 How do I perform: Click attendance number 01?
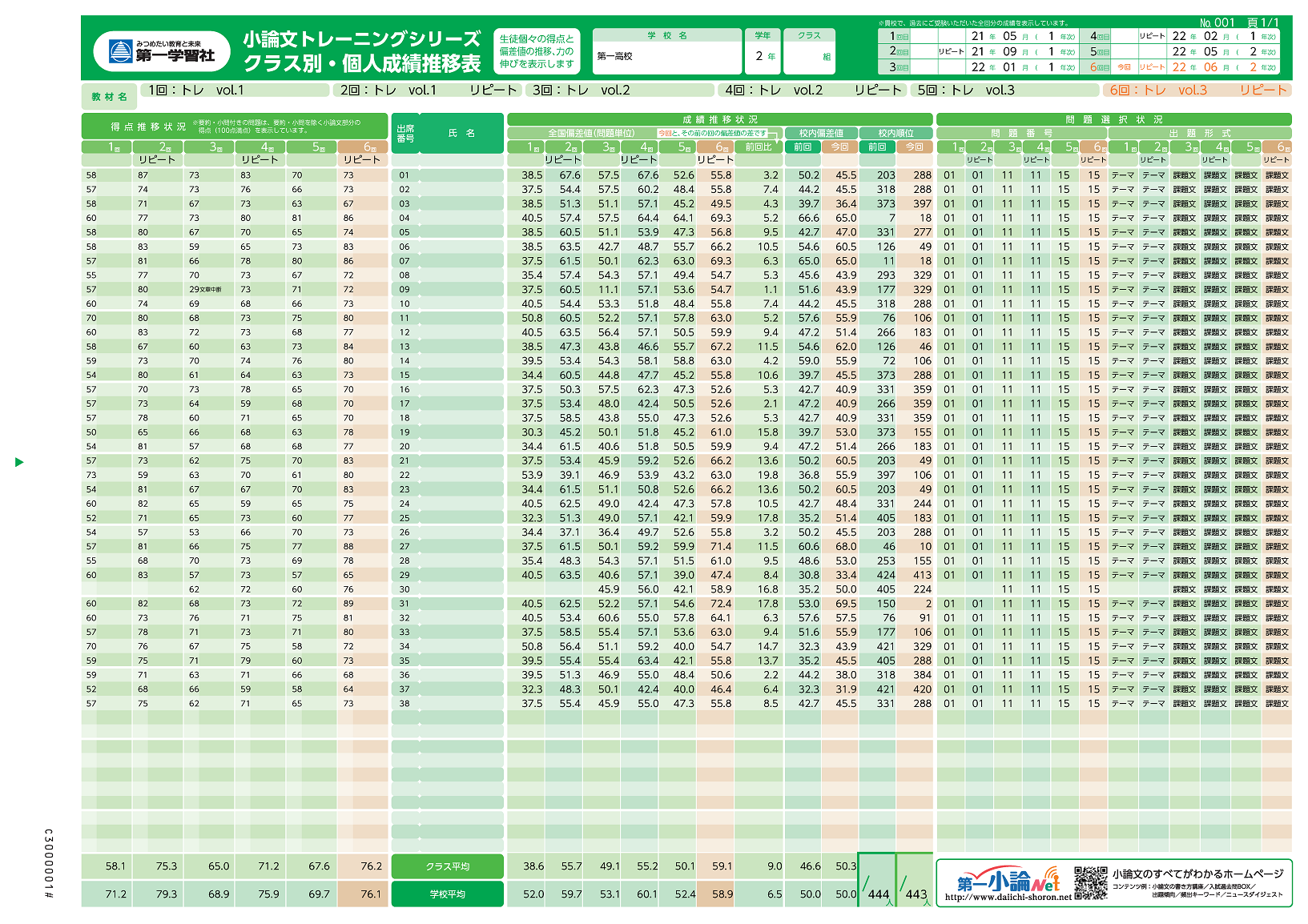(x=404, y=175)
